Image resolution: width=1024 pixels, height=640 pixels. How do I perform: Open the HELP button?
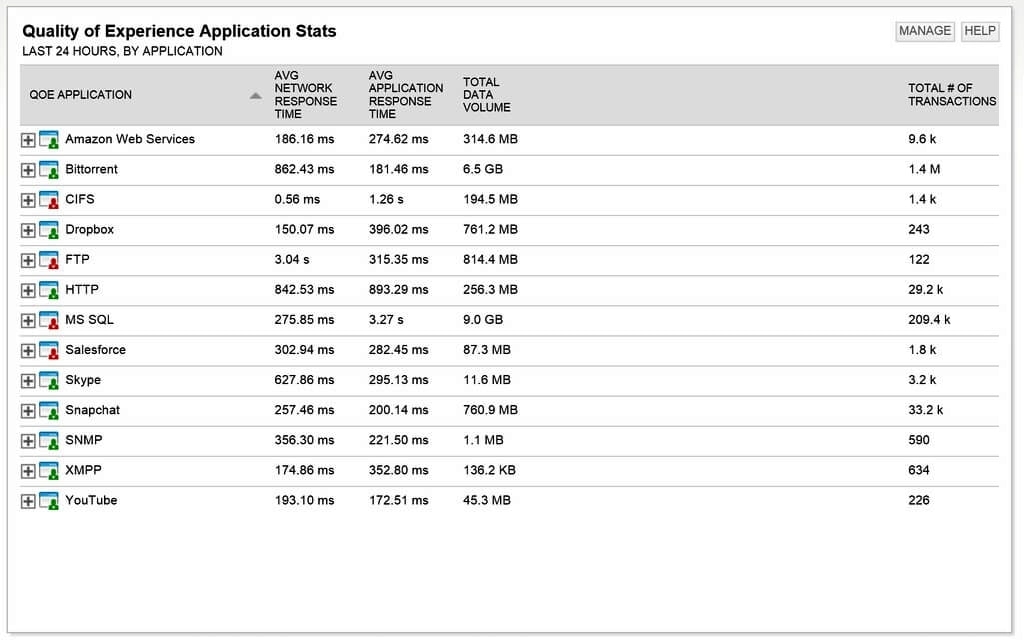coord(979,31)
